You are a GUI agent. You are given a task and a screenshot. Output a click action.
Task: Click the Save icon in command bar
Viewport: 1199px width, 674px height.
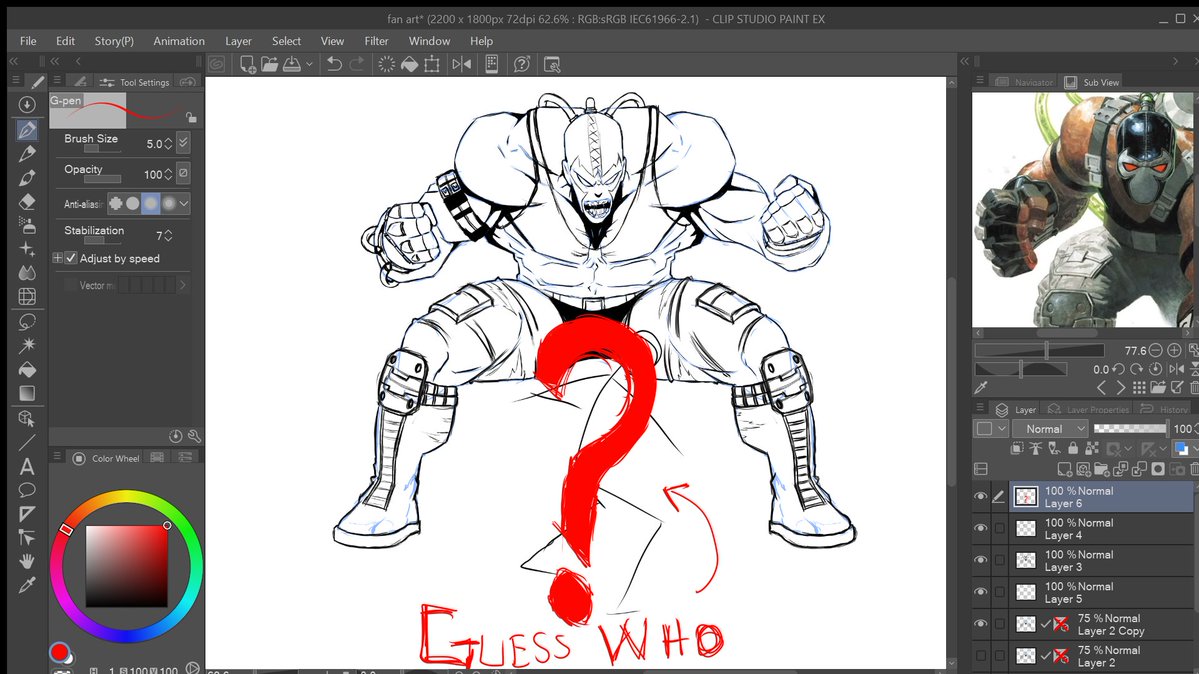[291, 64]
